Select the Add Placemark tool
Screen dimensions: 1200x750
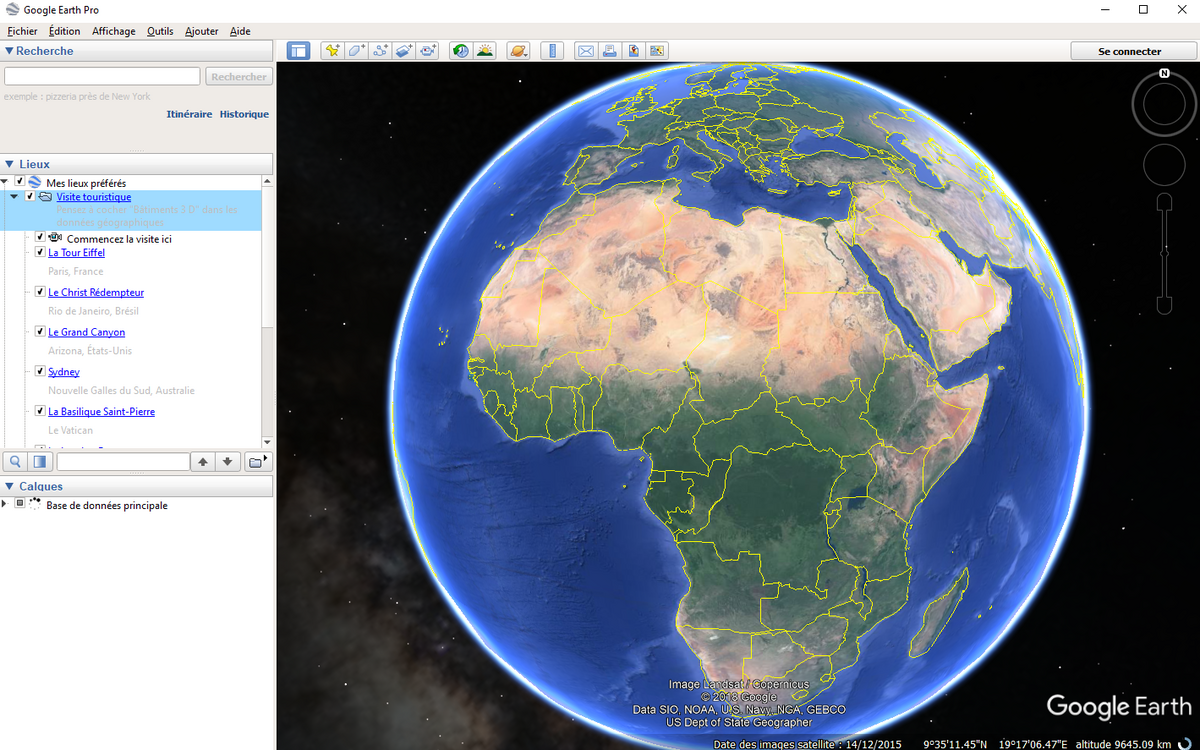[331, 50]
